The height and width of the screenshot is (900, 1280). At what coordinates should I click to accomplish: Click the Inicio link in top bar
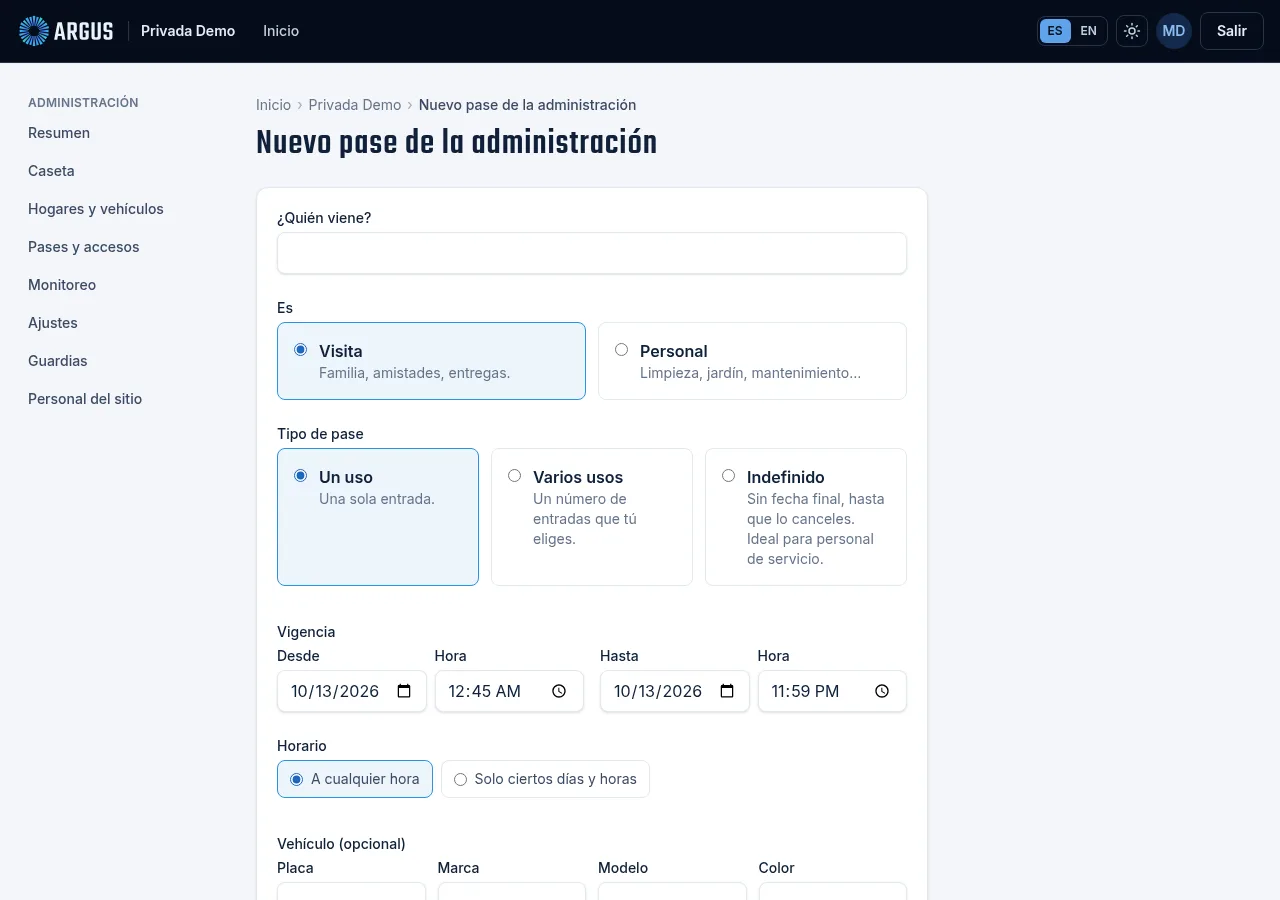tap(281, 31)
